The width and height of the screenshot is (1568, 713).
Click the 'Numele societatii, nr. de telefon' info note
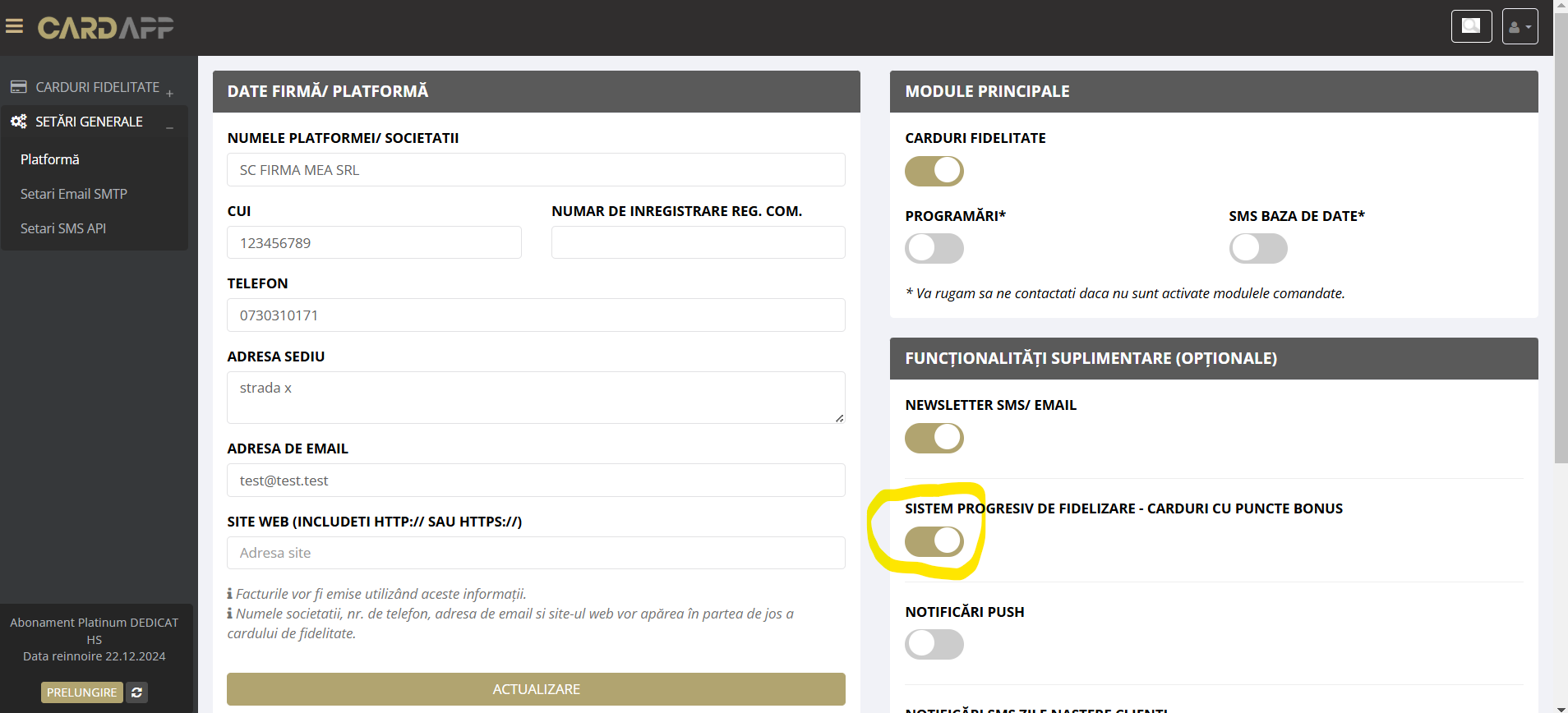pyautogui.click(x=510, y=623)
